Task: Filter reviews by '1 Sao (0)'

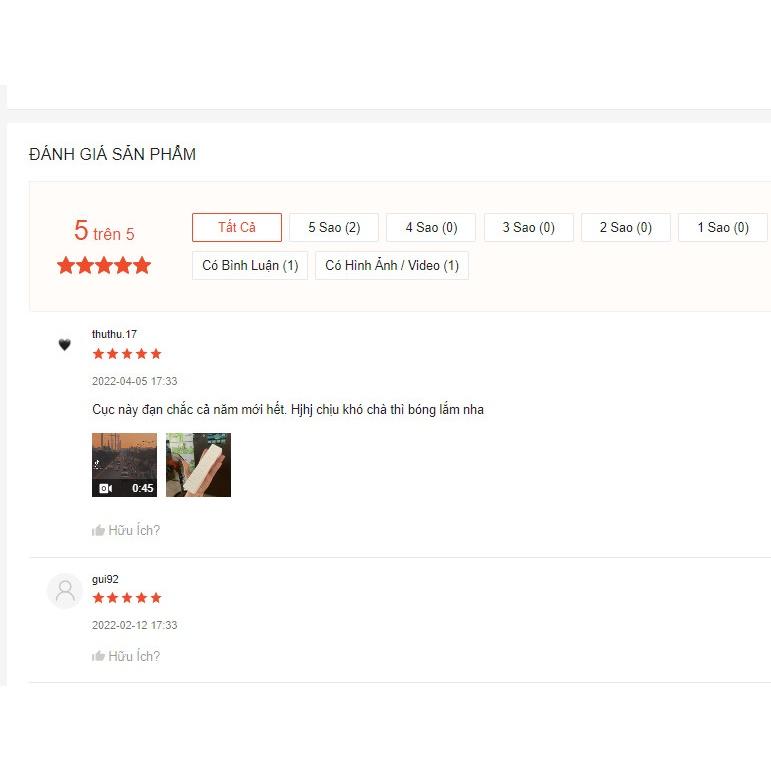Action: click(723, 227)
